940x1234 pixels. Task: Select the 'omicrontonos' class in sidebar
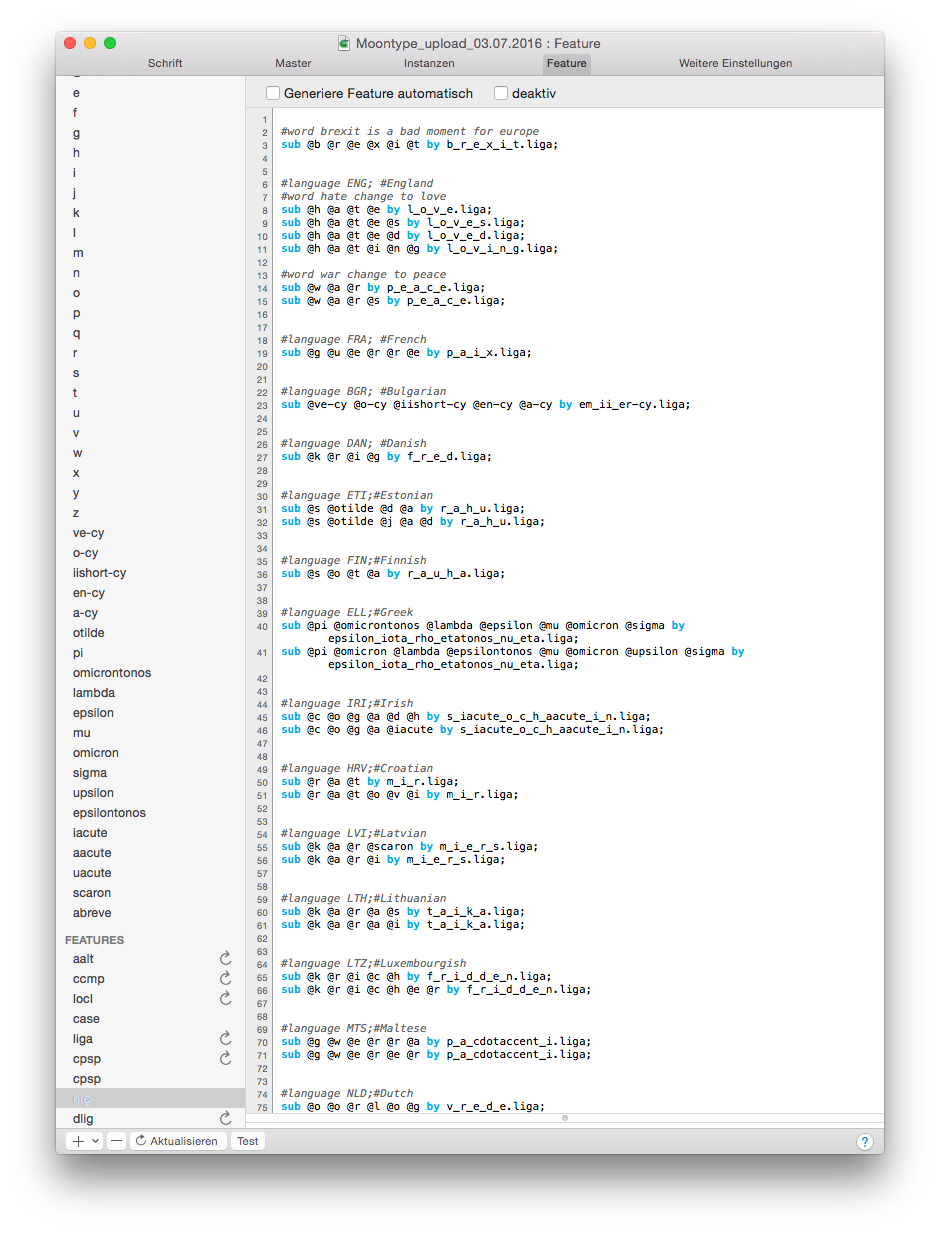(x=112, y=673)
